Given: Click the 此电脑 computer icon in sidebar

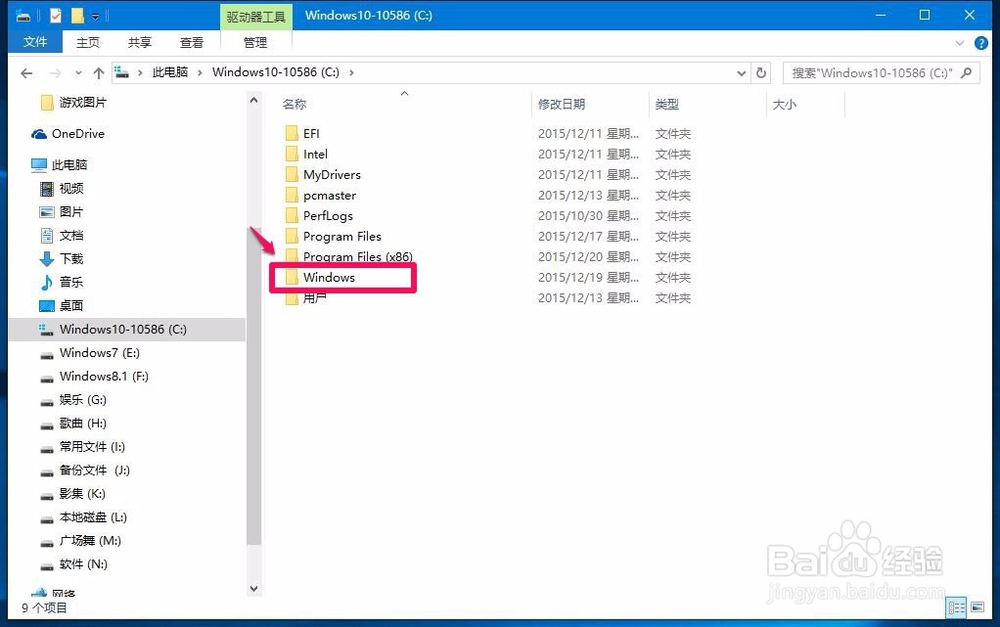Looking at the screenshot, I should coord(39,165).
